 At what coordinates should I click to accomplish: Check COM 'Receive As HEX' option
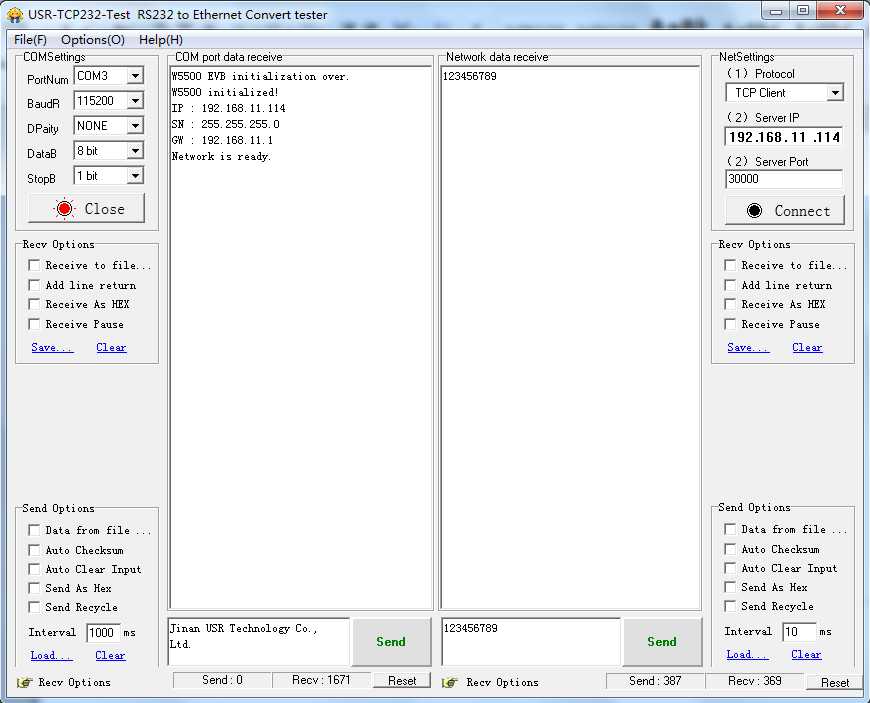(34, 304)
